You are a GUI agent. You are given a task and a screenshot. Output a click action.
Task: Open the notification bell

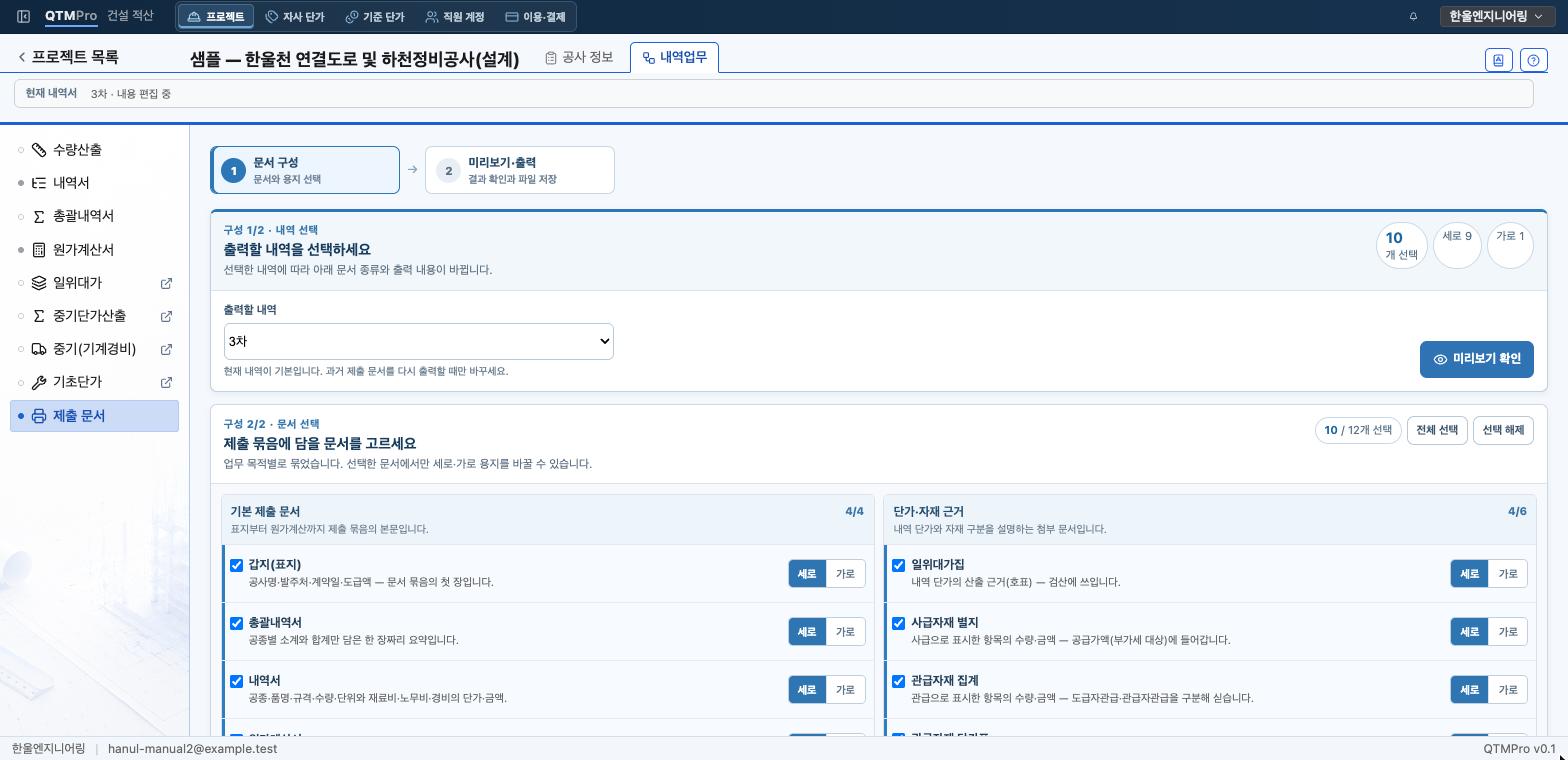[x=1413, y=16]
